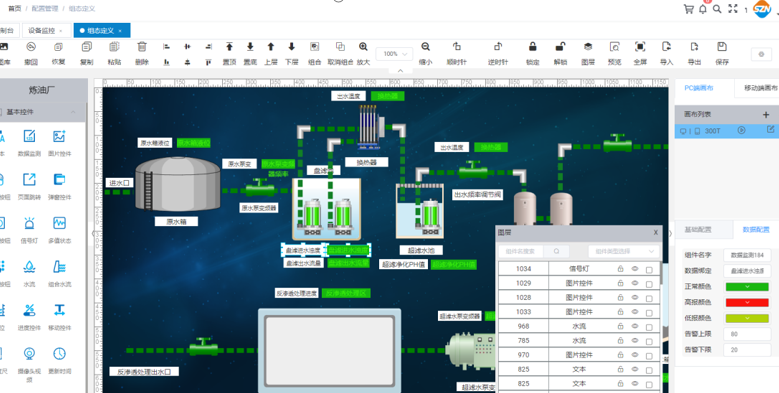Open the 高报颜色 red color swatch
The image size is (779, 393).
tap(747, 303)
